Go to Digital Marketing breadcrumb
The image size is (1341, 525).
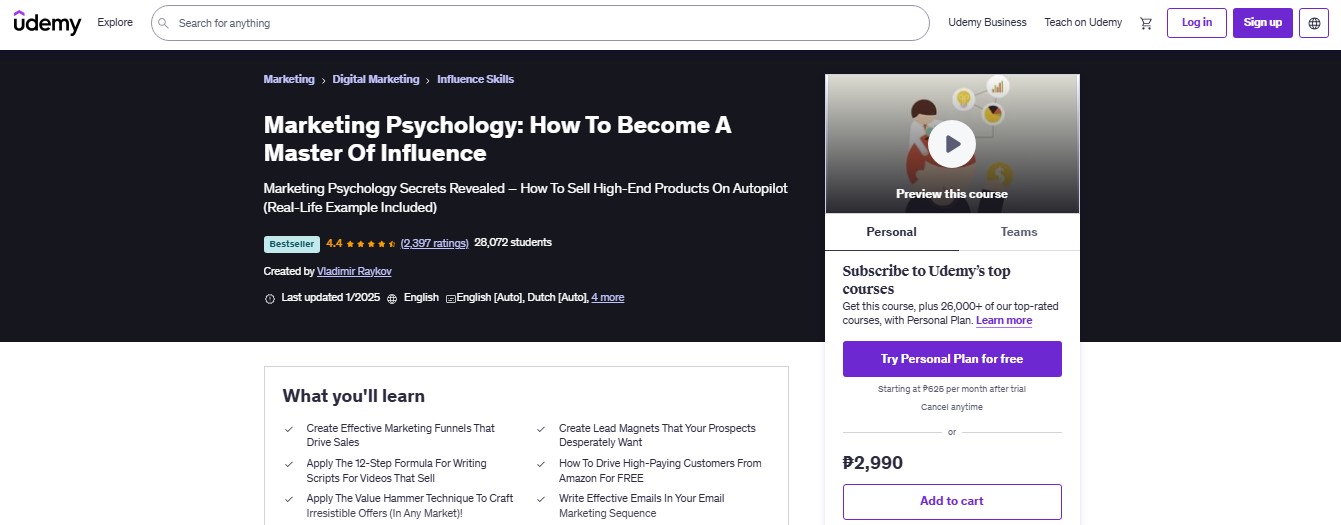[x=376, y=79]
